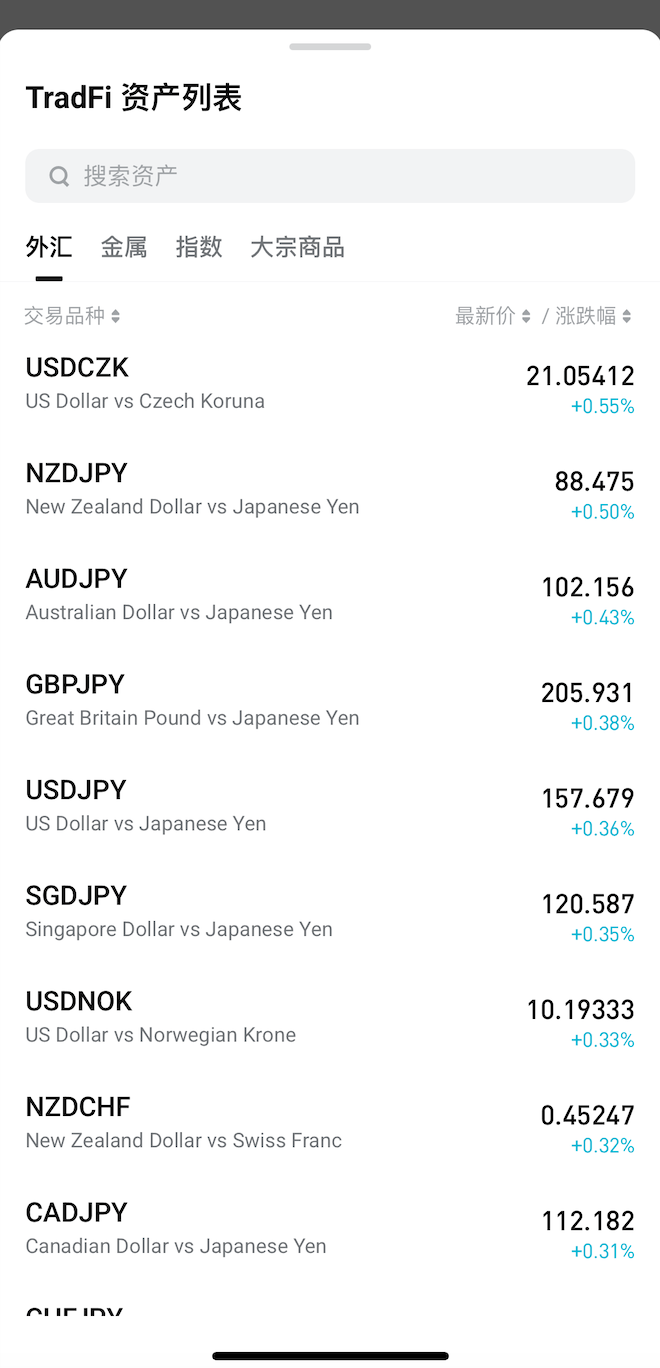
Task: Switch to the 指数 tab
Action: [x=199, y=247]
